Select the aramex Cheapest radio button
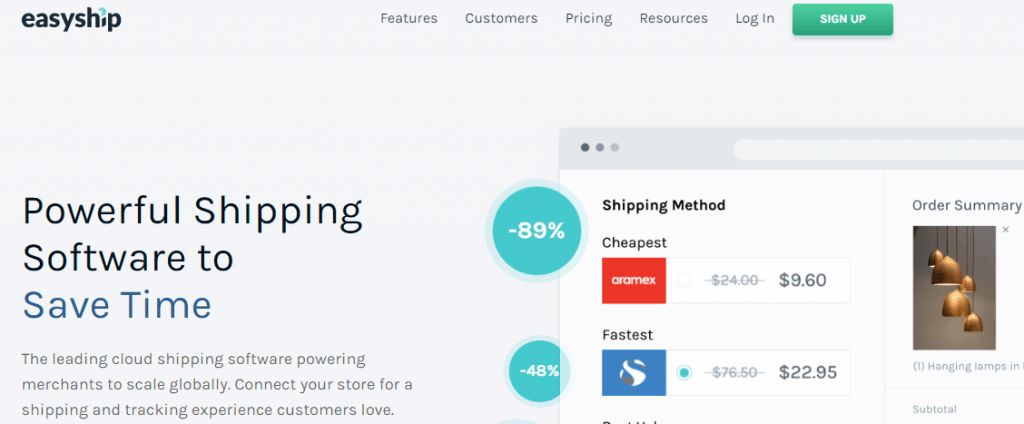 click(x=684, y=281)
